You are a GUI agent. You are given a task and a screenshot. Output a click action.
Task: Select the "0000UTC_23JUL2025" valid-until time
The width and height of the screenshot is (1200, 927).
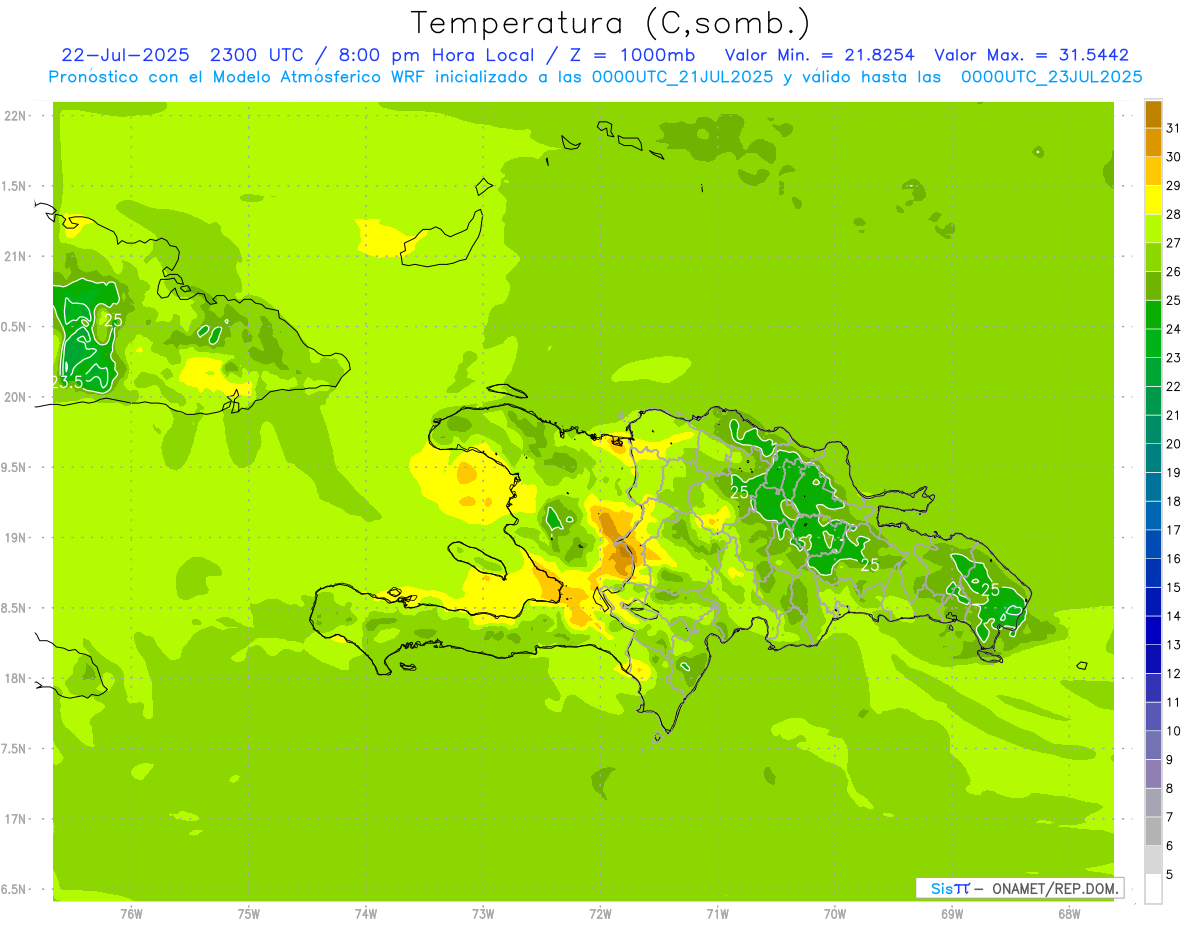(1051, 76)
